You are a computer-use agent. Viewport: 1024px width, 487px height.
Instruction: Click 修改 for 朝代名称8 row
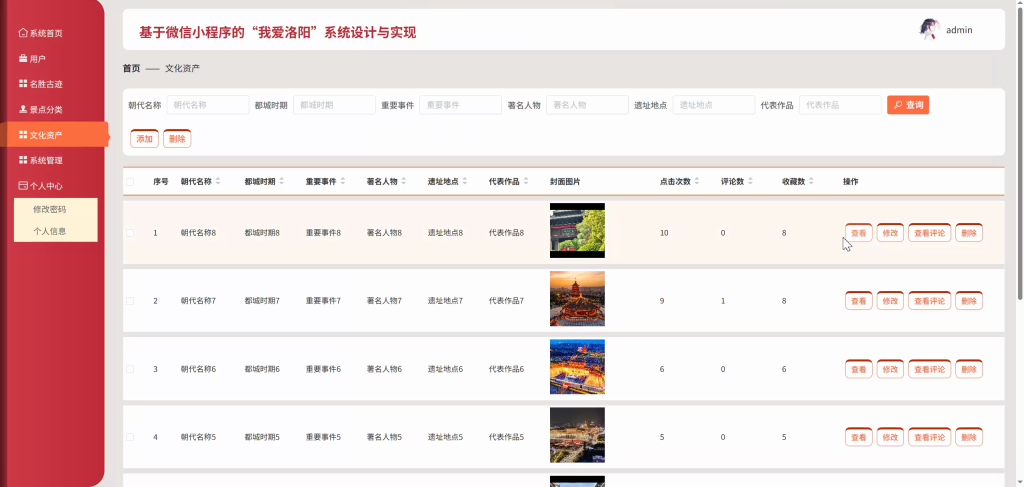[x=890, y=232]
